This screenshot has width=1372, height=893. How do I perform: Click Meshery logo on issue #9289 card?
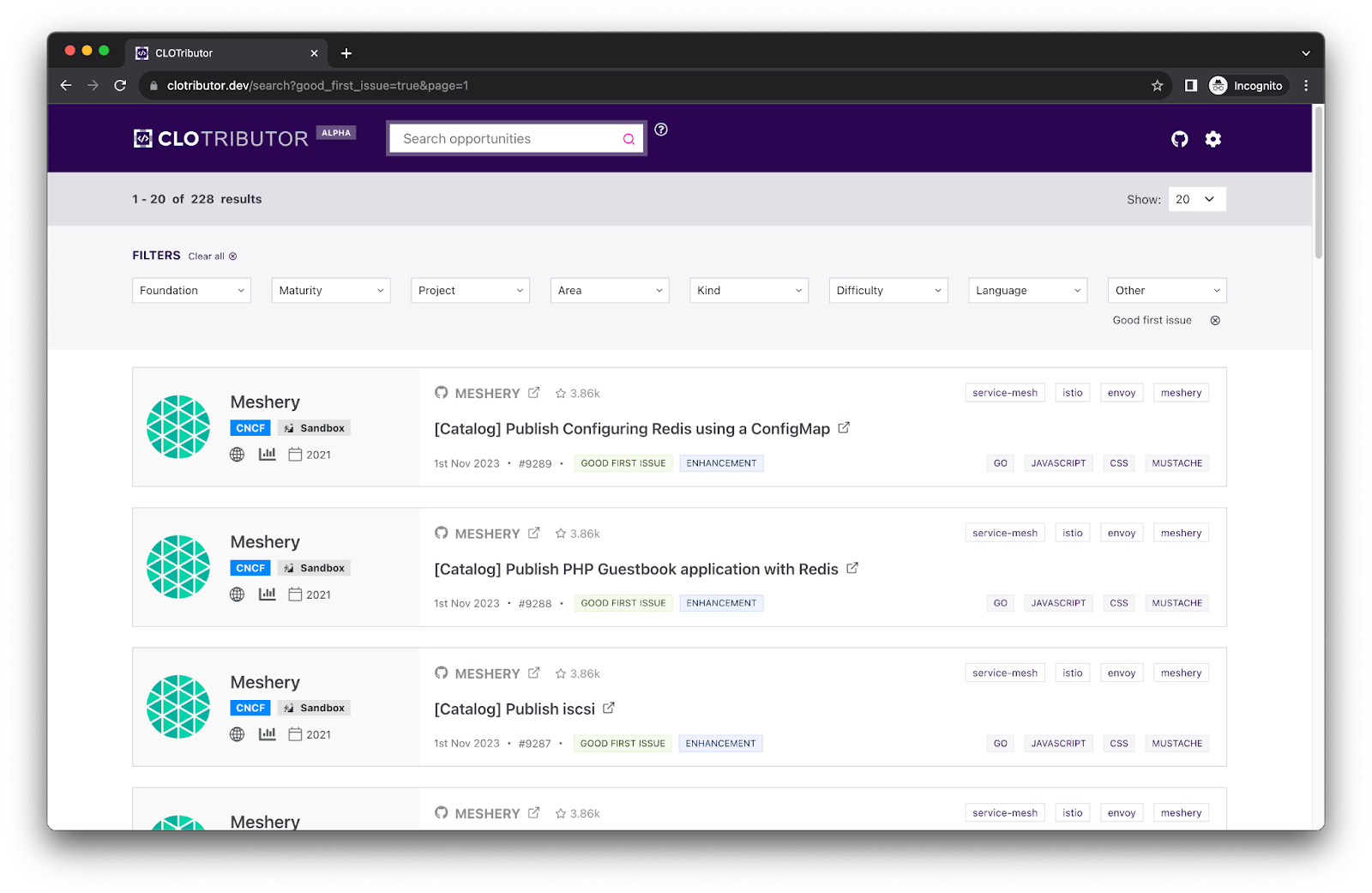pyautogui.click(x=178, y=427)
